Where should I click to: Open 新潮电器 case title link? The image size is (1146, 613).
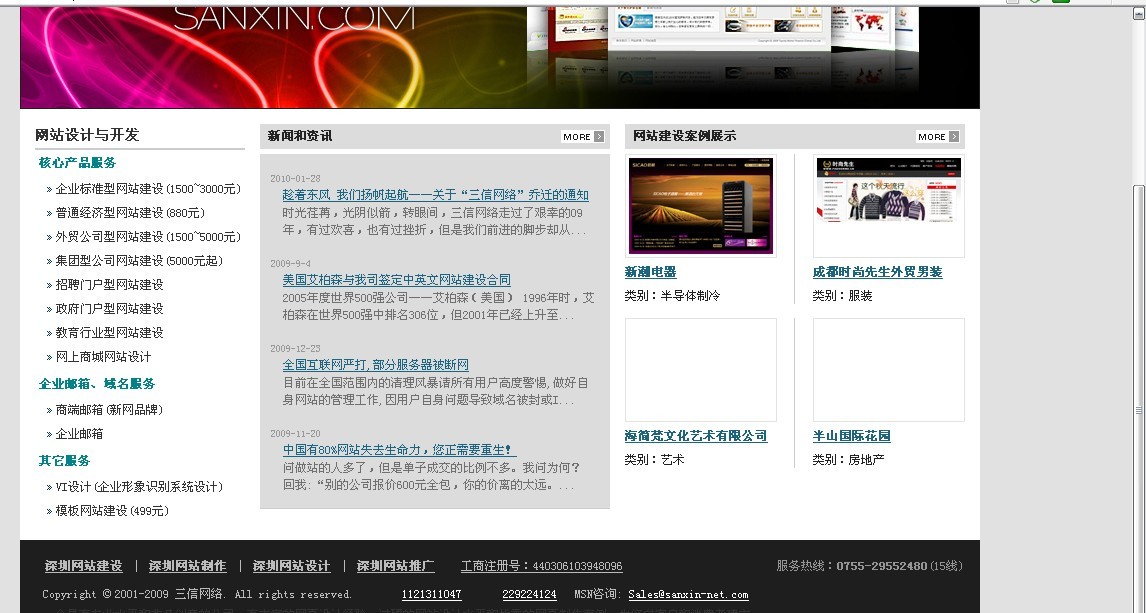[650, 272]
